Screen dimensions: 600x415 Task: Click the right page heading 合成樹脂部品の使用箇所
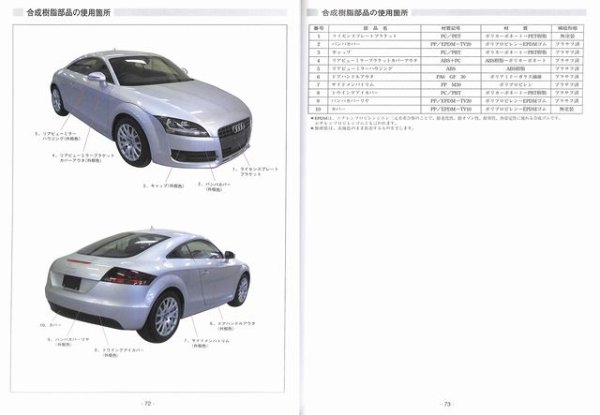[365, 13]
